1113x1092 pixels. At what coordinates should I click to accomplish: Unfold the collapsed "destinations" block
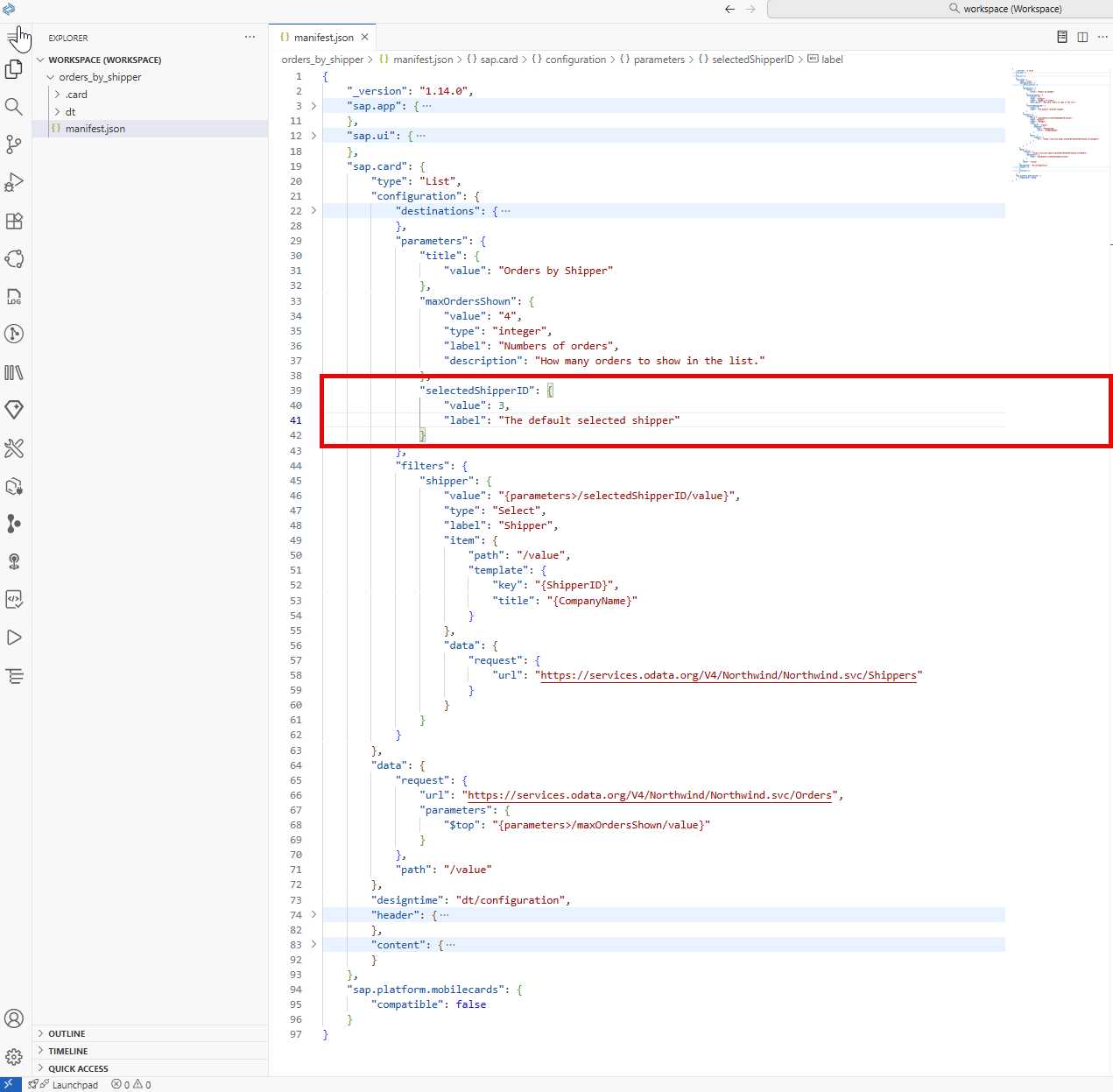[313, 211]
